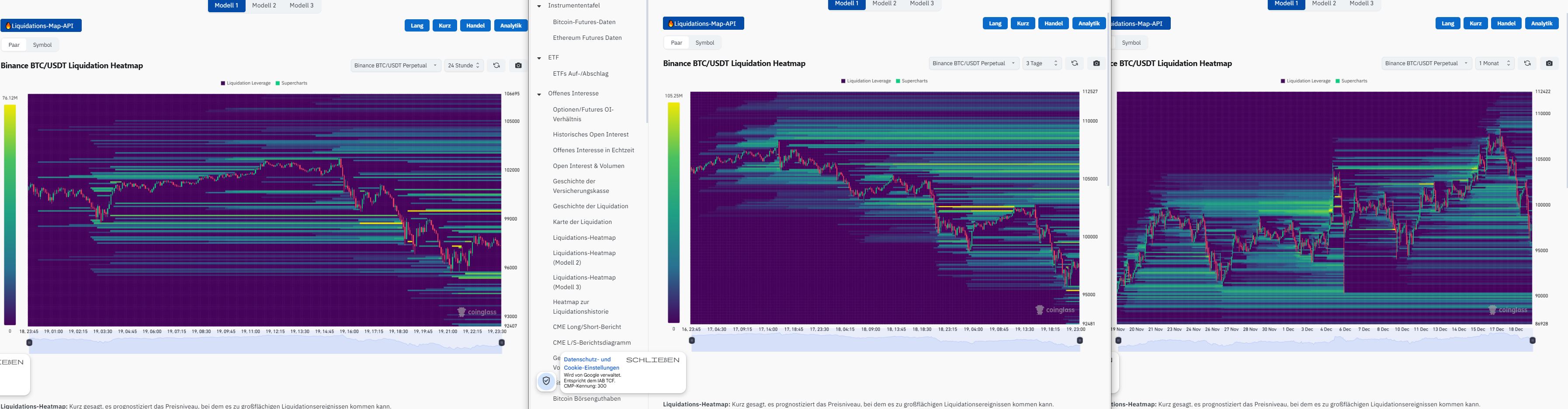Open Binance BTC/USDT Perpetual dropdown beside 24 Stunde
The width and height of the screenshot is (1568, 409).
coord(395,65)
